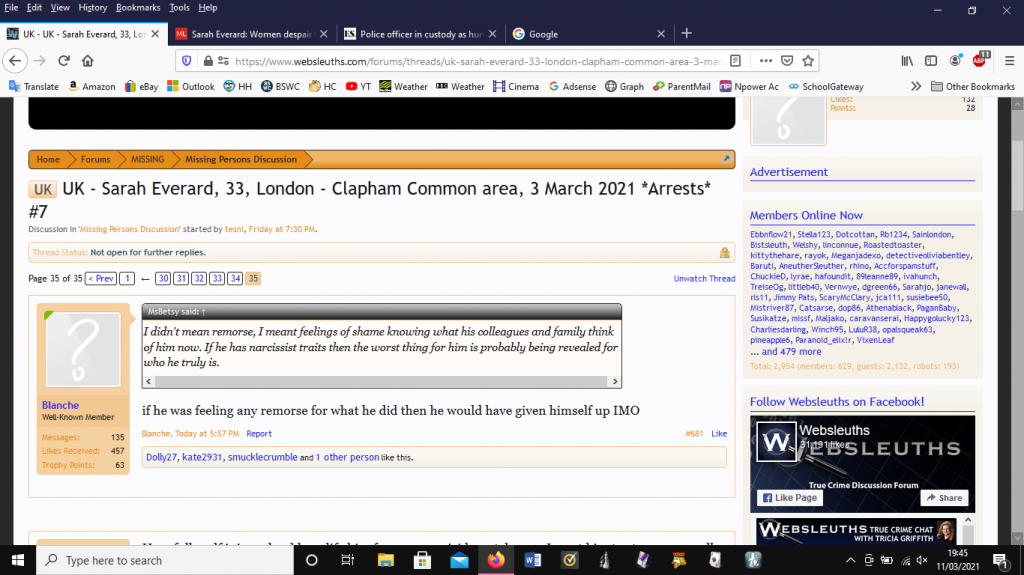Open the Firefox library icon
Image resolution: width=1024 pixels, height=575 pixels.
[907, 60]
